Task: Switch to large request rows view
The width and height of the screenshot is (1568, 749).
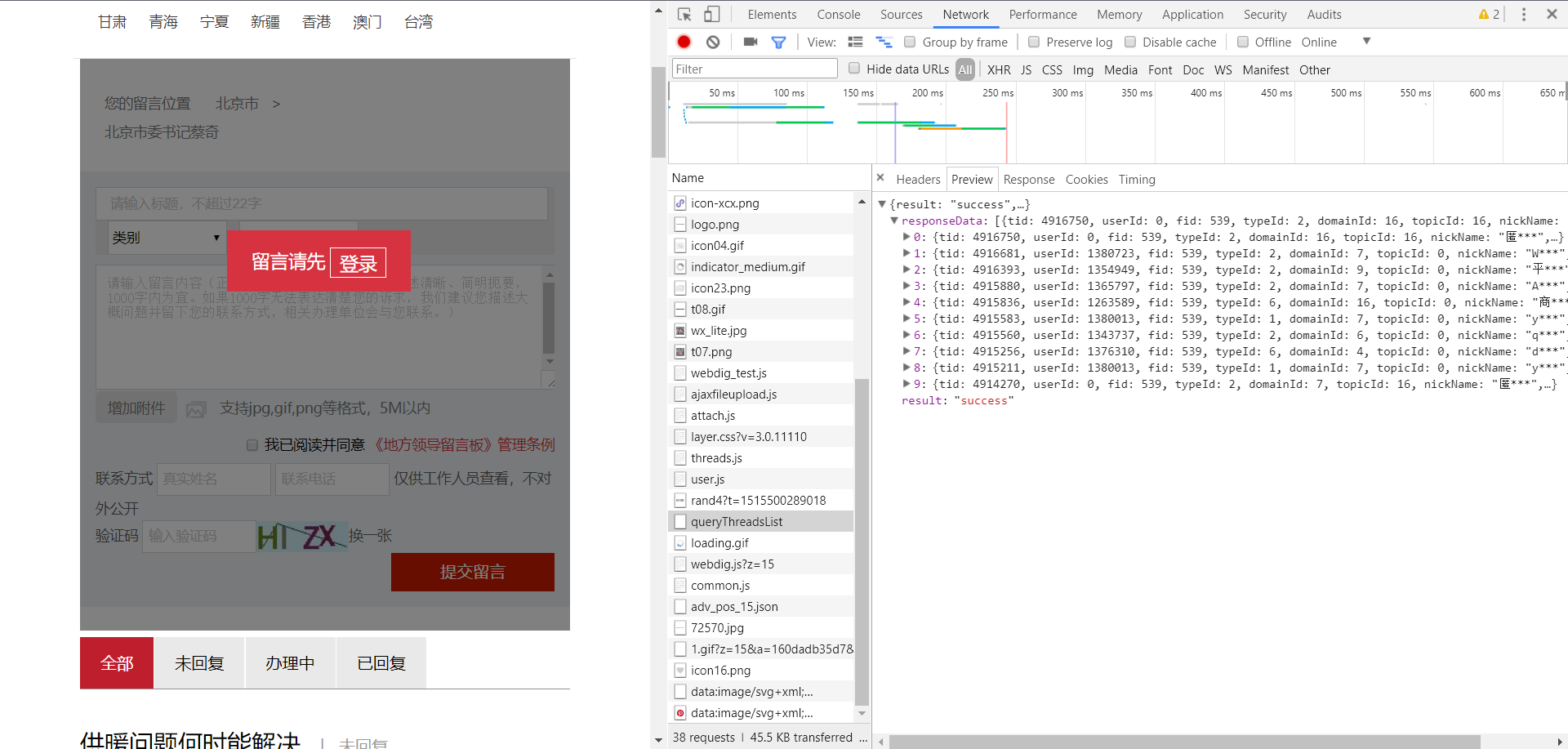Action: coord(855,42)
